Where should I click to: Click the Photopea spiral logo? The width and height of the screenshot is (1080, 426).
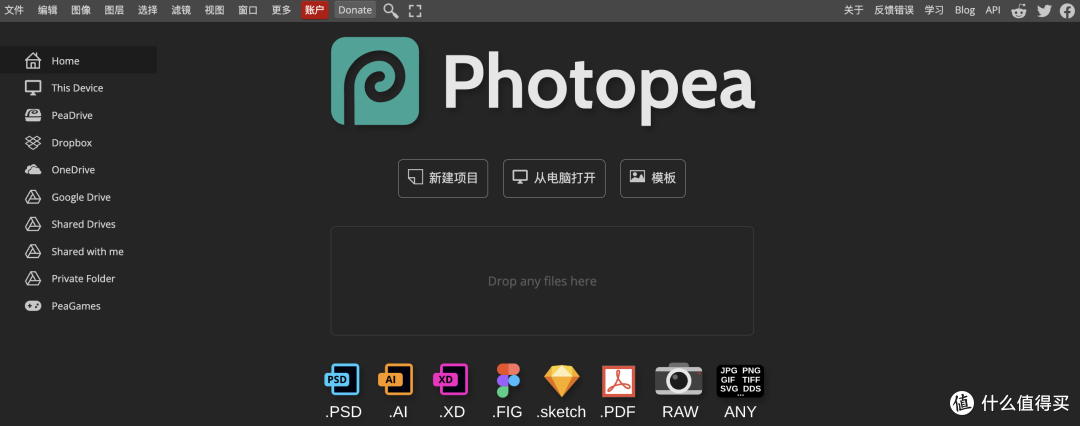(x=375, y=81)
